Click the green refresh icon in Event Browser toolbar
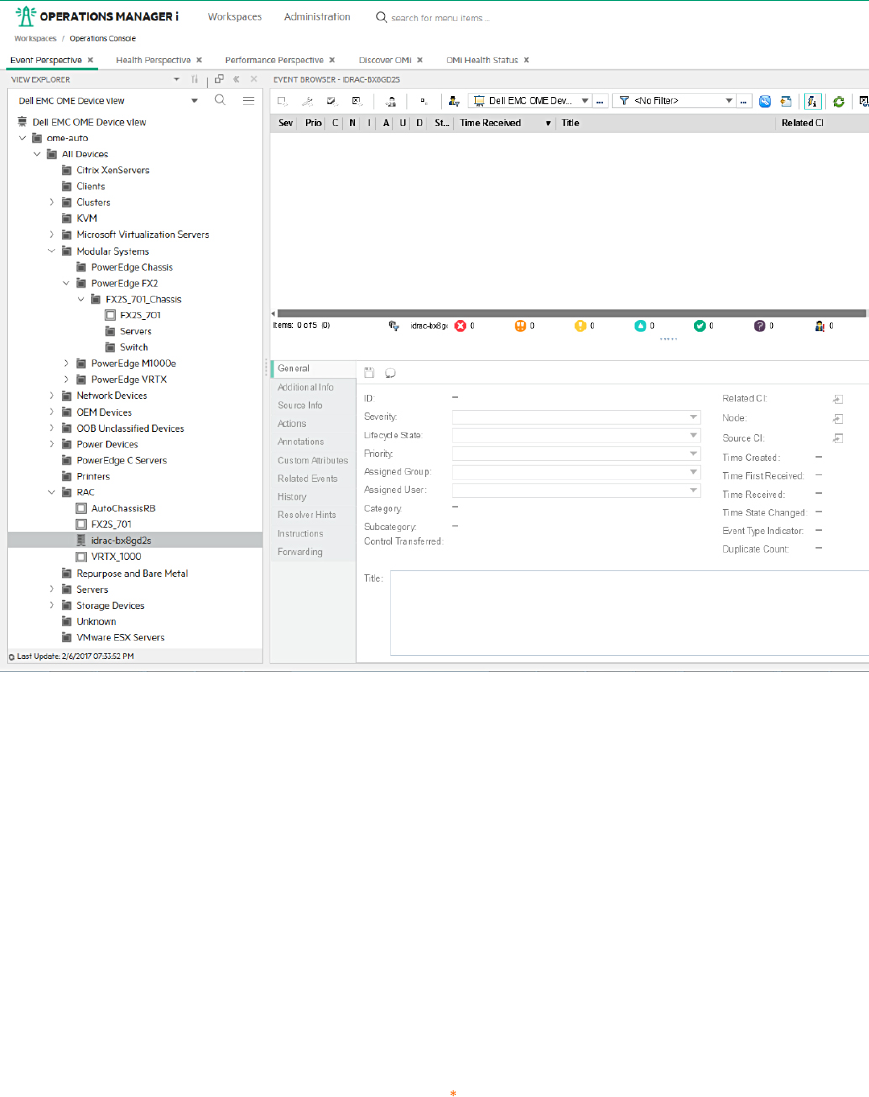The image size is (869, 1097). click(x=838, y=101)
